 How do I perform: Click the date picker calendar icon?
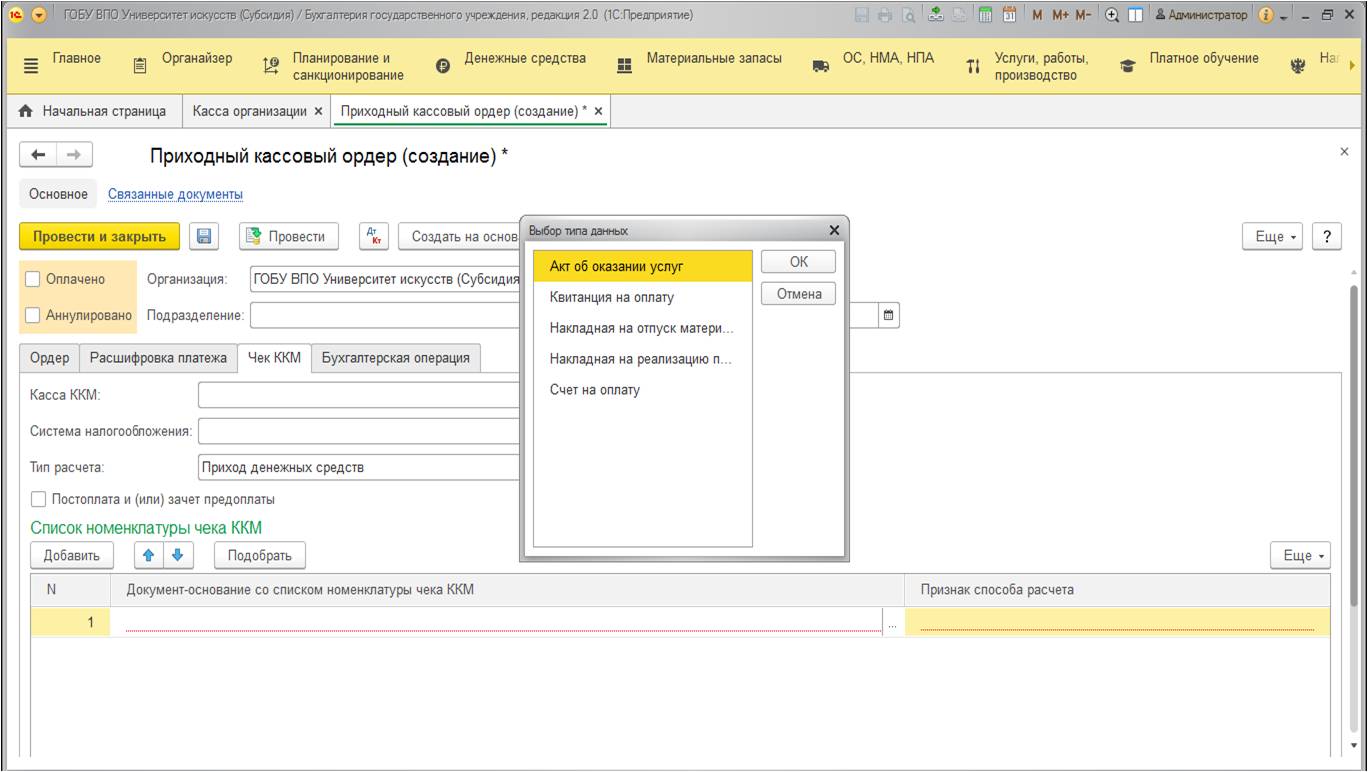click(x=887, y=315)
